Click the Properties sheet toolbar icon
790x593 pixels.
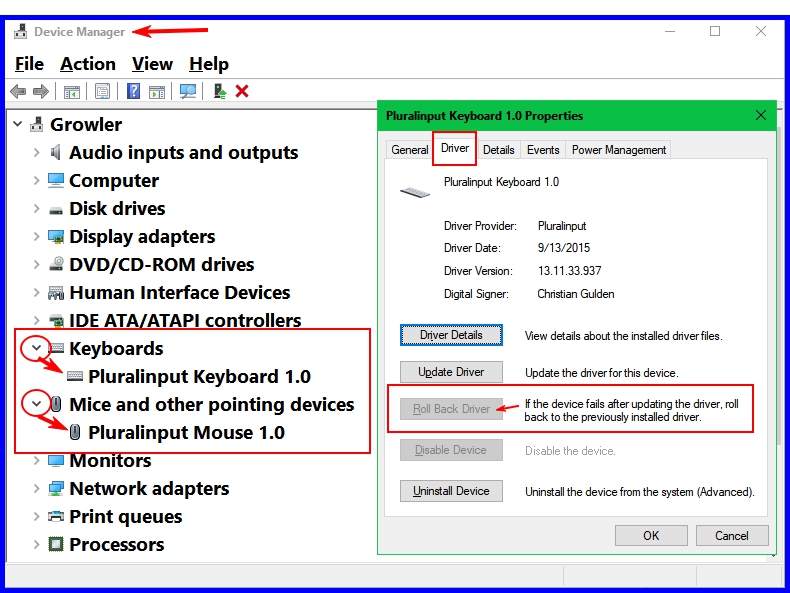pyautogui.click(x=102, y=91)
